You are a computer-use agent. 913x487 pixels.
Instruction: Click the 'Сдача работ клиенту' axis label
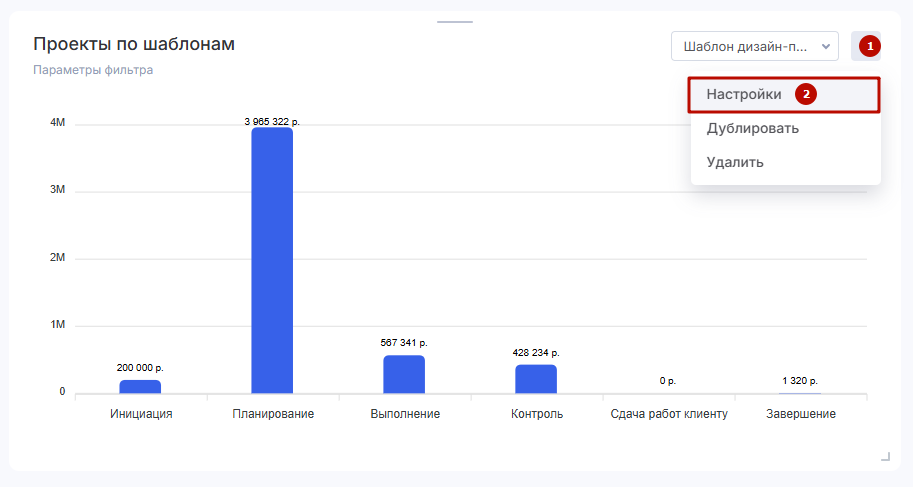(669, 414)
